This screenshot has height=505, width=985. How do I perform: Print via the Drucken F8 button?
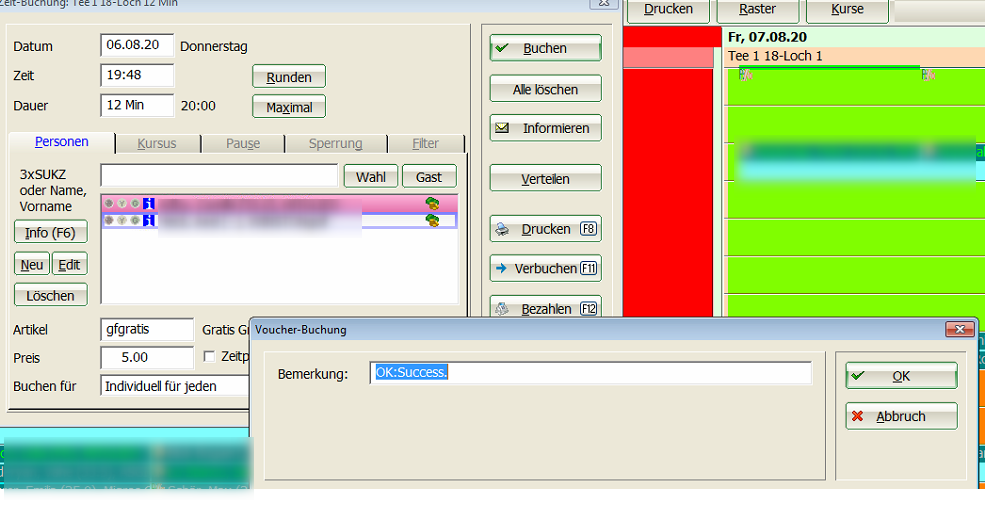click(545, 229)
